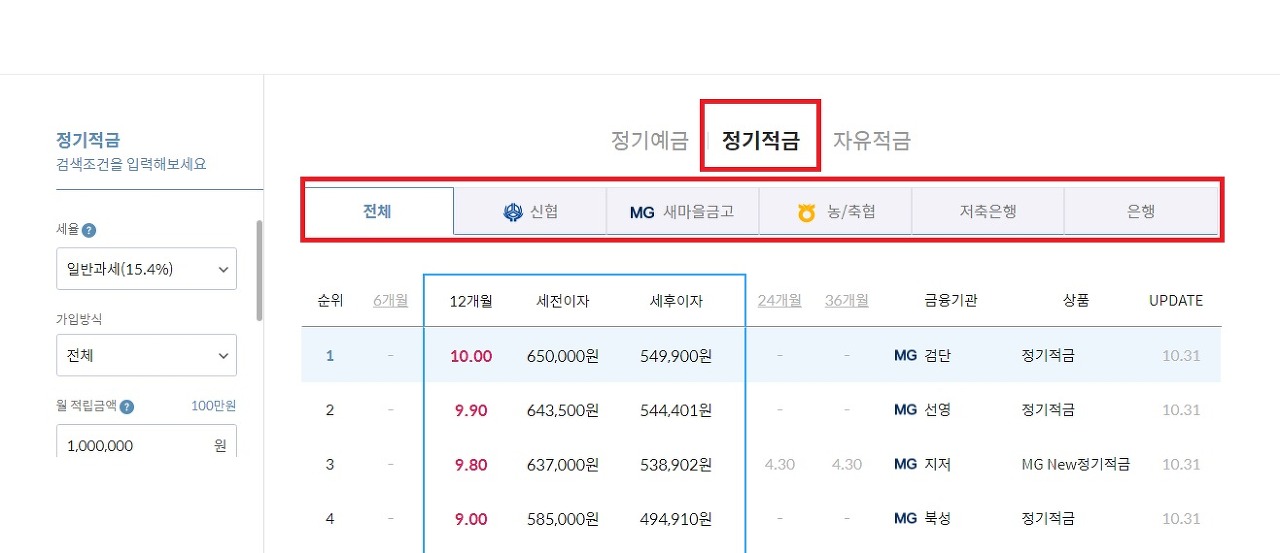Open the 북성 정기적금 product

tap(1048, 519)
